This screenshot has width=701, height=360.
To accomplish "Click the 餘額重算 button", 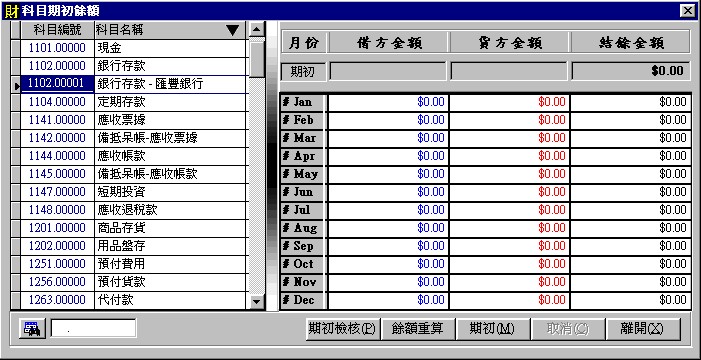I will click(418, 329).
